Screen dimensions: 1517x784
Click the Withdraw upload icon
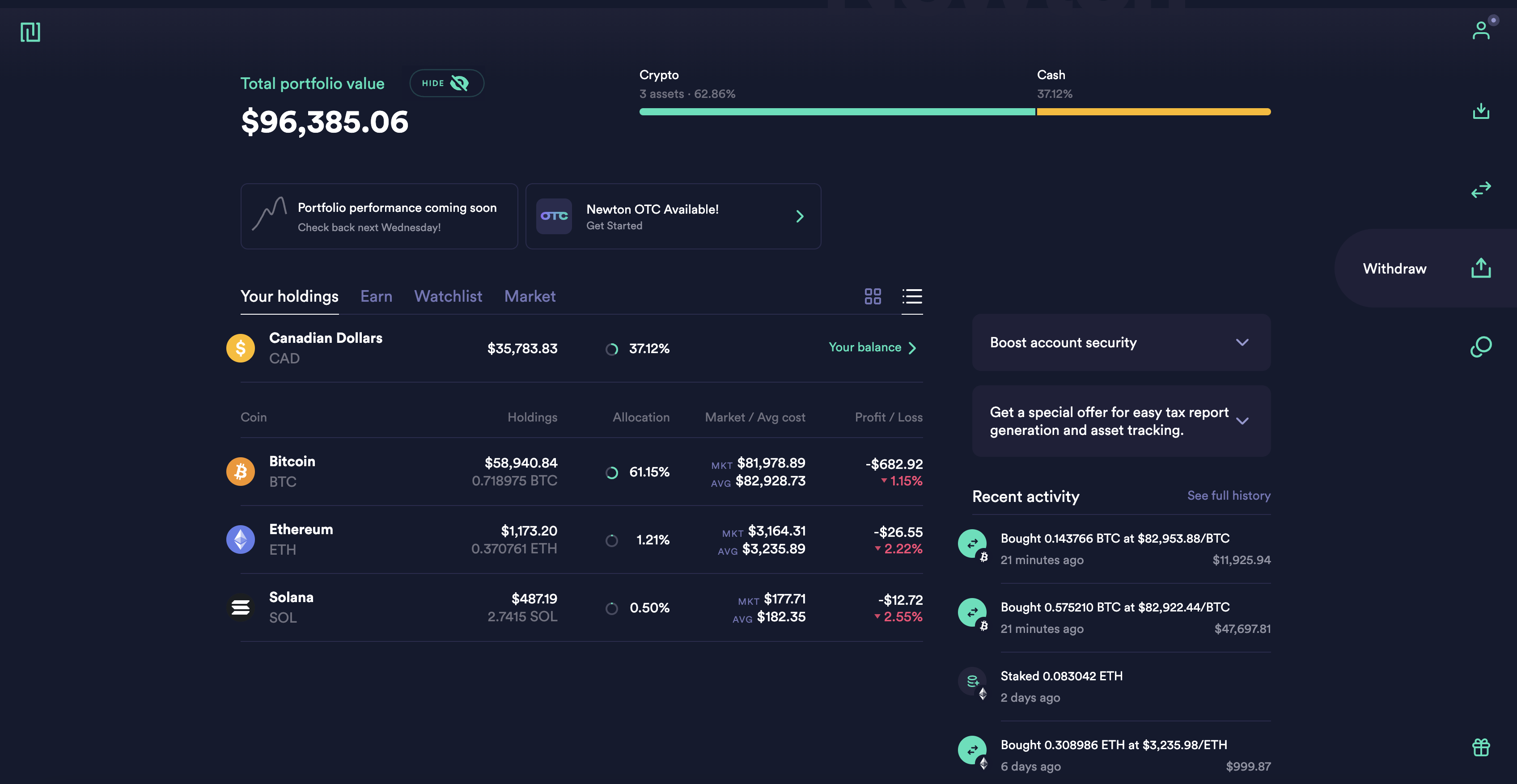tap(1480, 268)
